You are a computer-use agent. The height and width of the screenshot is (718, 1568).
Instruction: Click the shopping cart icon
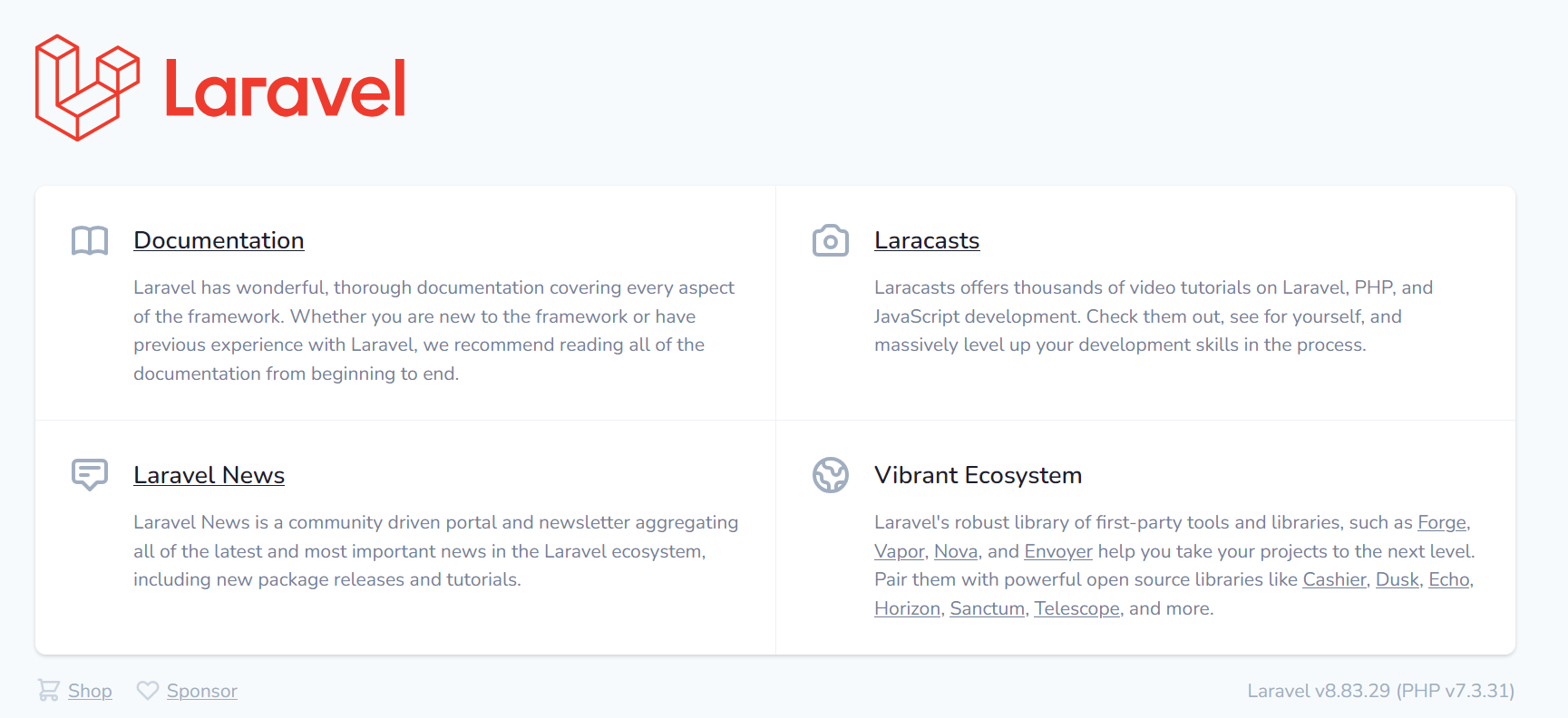click(x=49, y=691)
